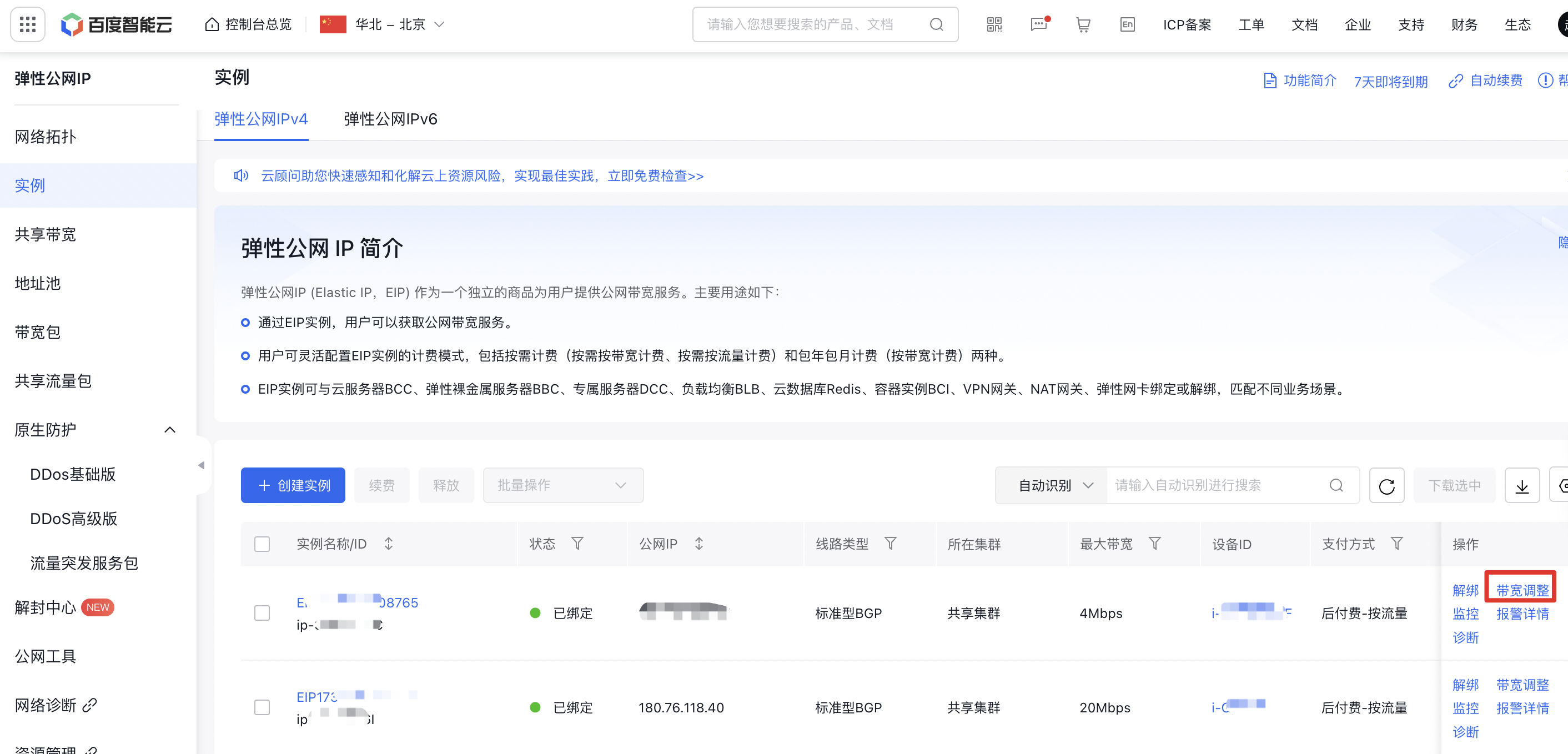Image resolution: width=1568 pixels, height=754 pixels.
Task: Select all instances with header checkbox
Action: coord(262,544)
